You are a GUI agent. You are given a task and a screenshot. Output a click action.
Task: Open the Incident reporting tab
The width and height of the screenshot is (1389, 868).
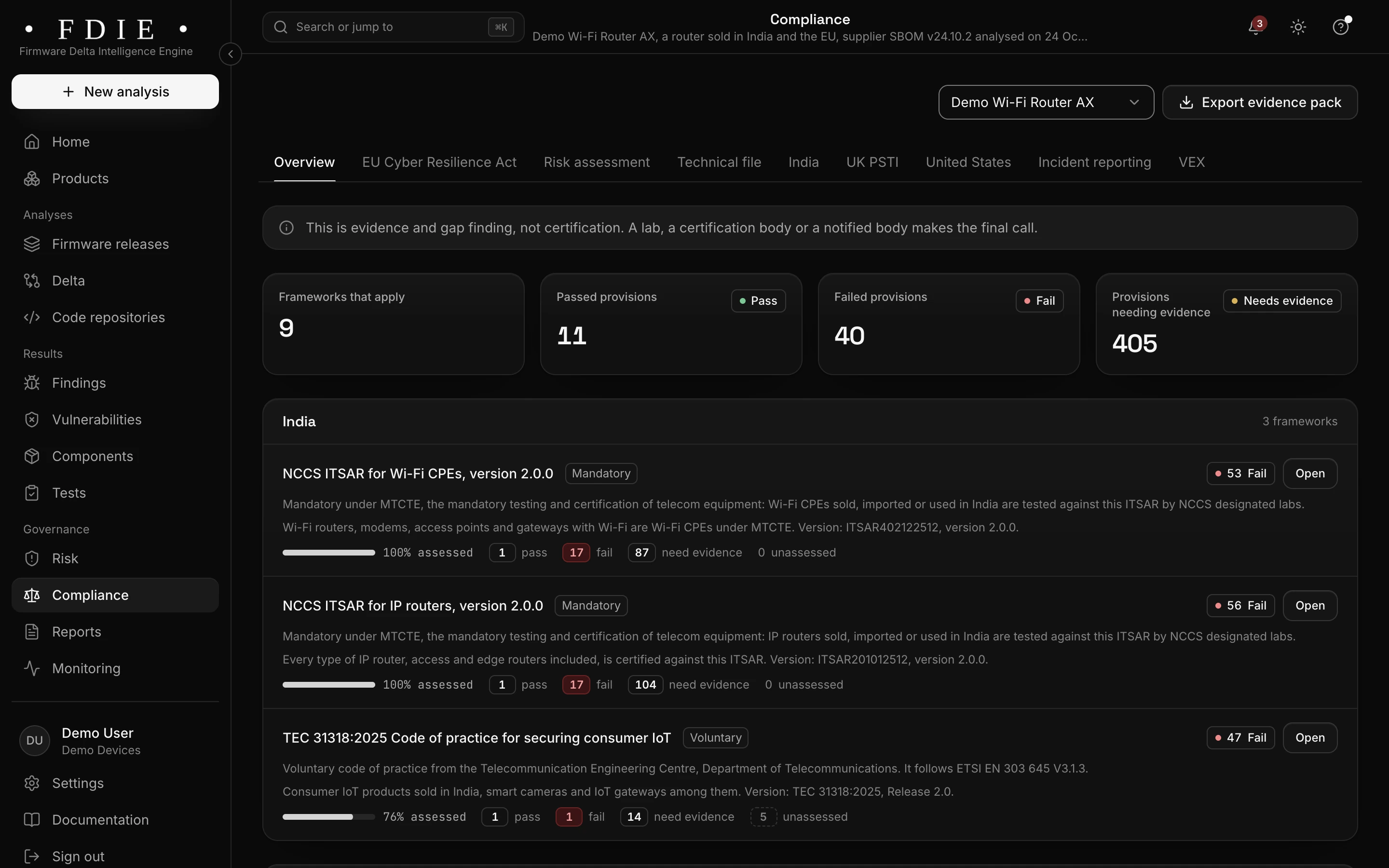[1094, 163]
